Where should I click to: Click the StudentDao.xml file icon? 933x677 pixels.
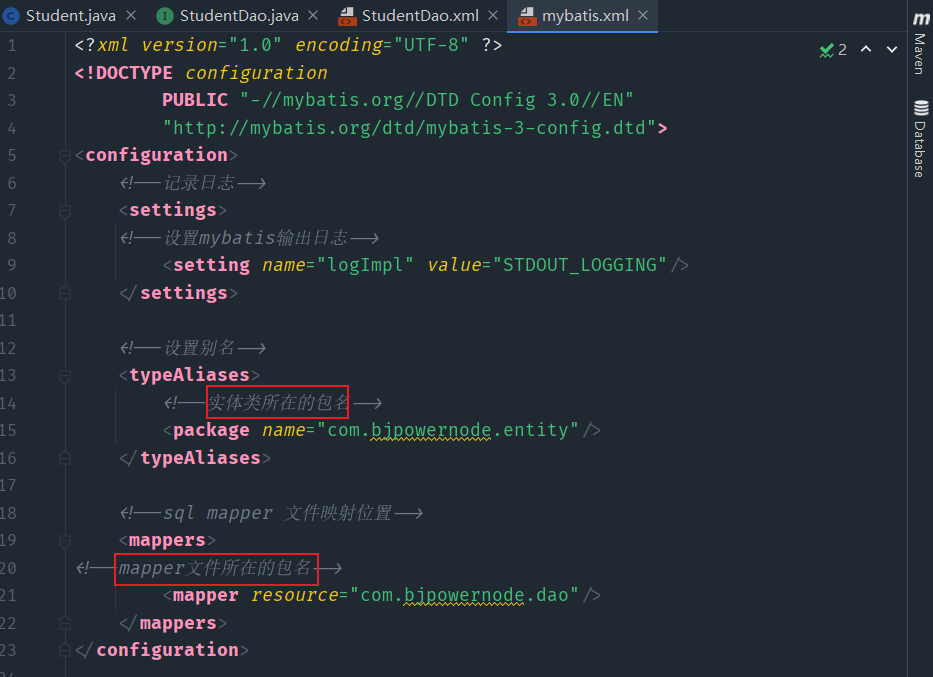point(347,17)
